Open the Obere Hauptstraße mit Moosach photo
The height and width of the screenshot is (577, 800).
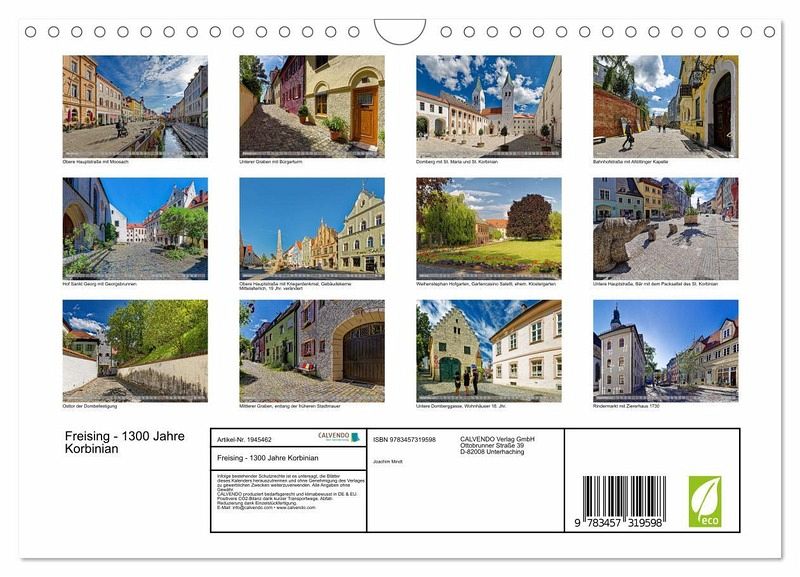click(135, 105)
